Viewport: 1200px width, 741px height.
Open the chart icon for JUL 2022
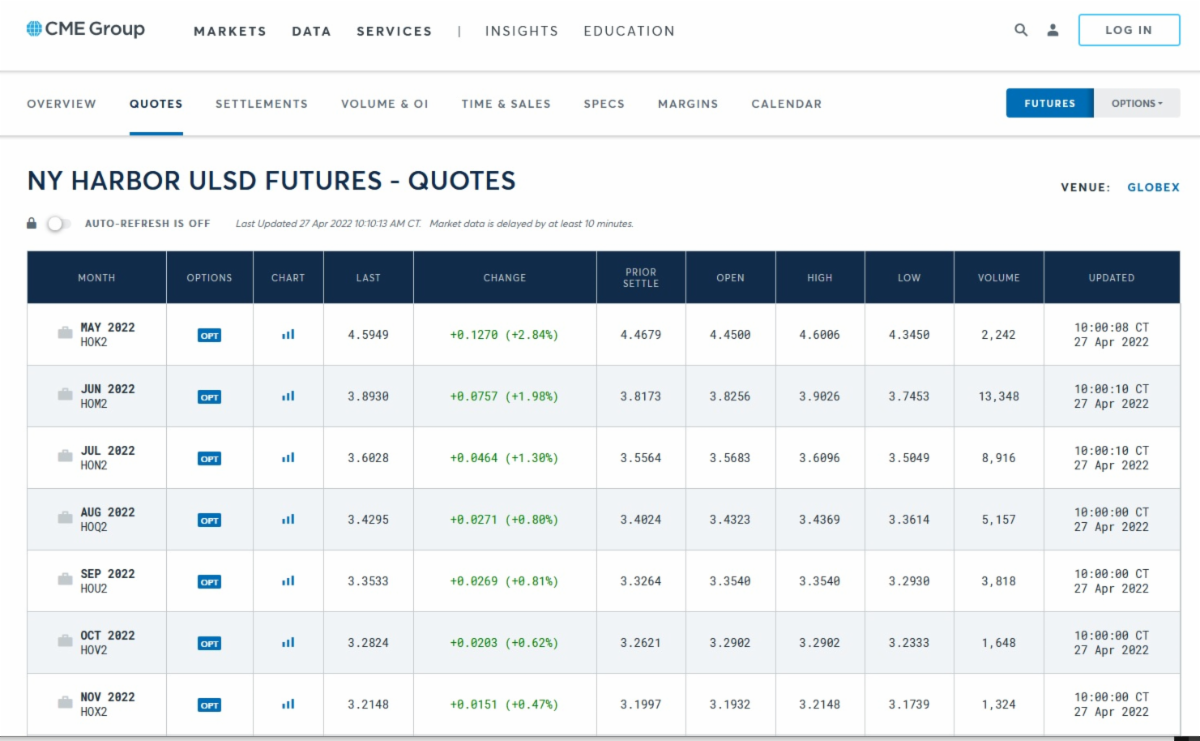click(288, 458)
